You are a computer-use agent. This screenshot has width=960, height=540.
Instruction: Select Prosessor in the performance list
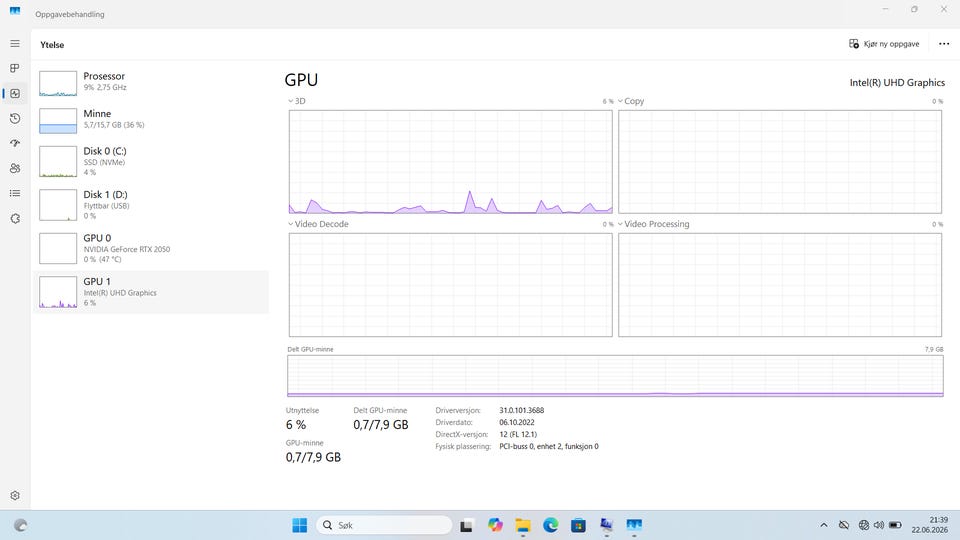tap(151, 82)
